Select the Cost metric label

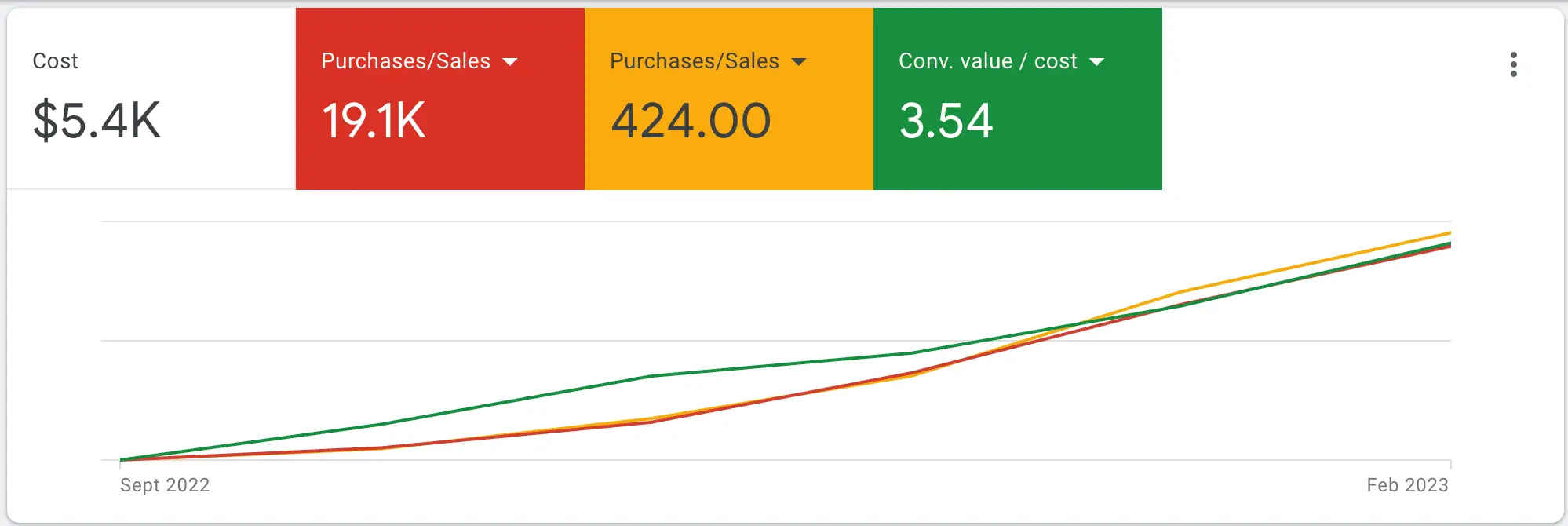tap(55, 61)
